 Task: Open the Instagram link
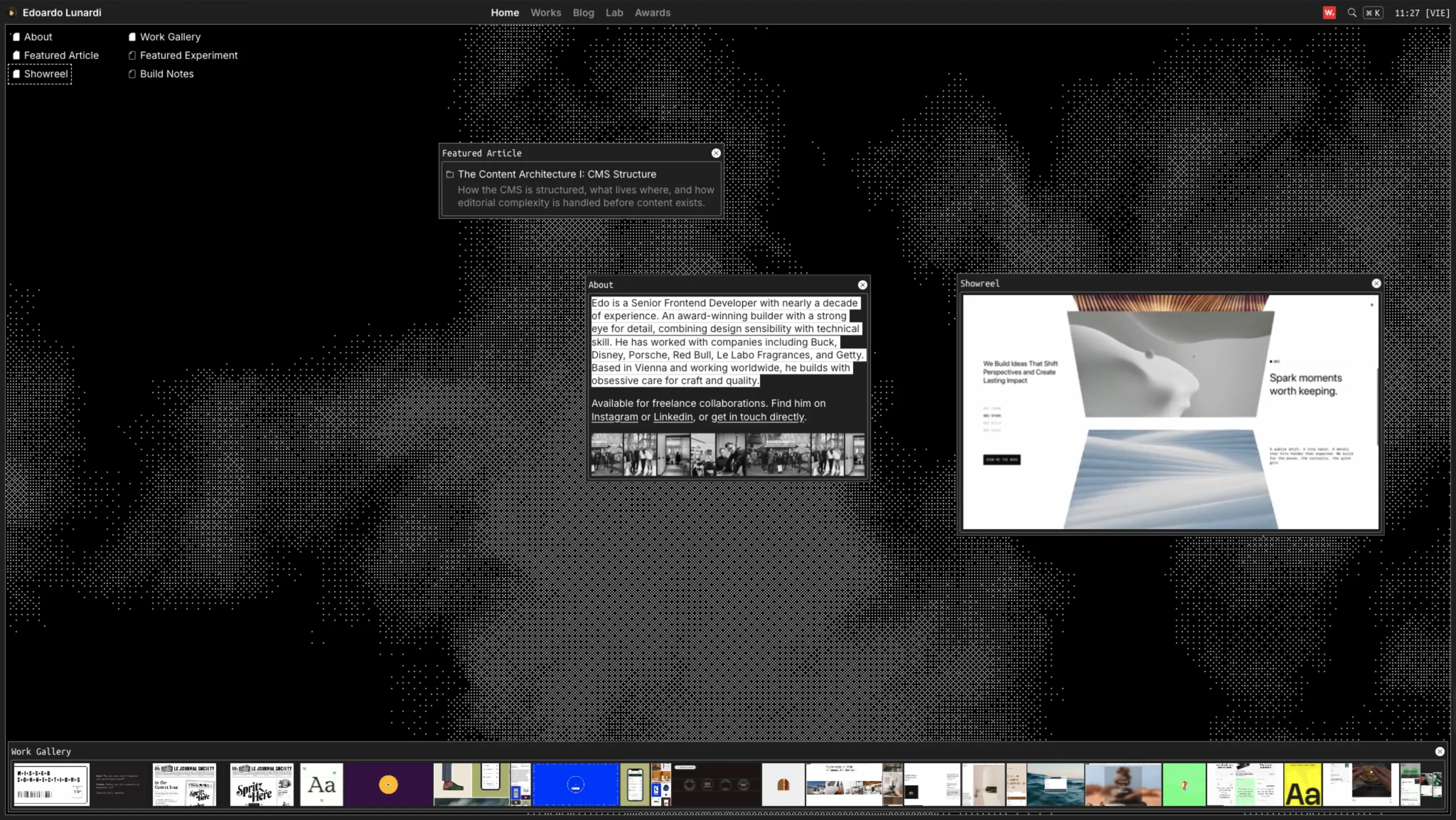(614, 417)
